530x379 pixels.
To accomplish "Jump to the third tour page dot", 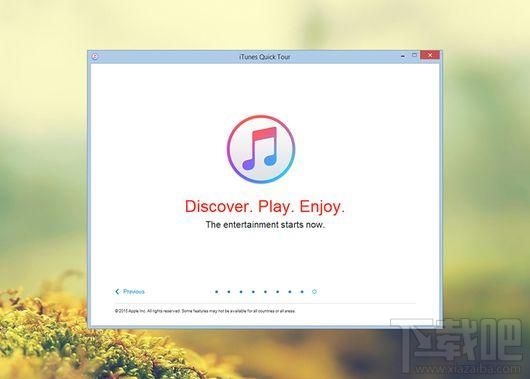I will pos(241,291).
